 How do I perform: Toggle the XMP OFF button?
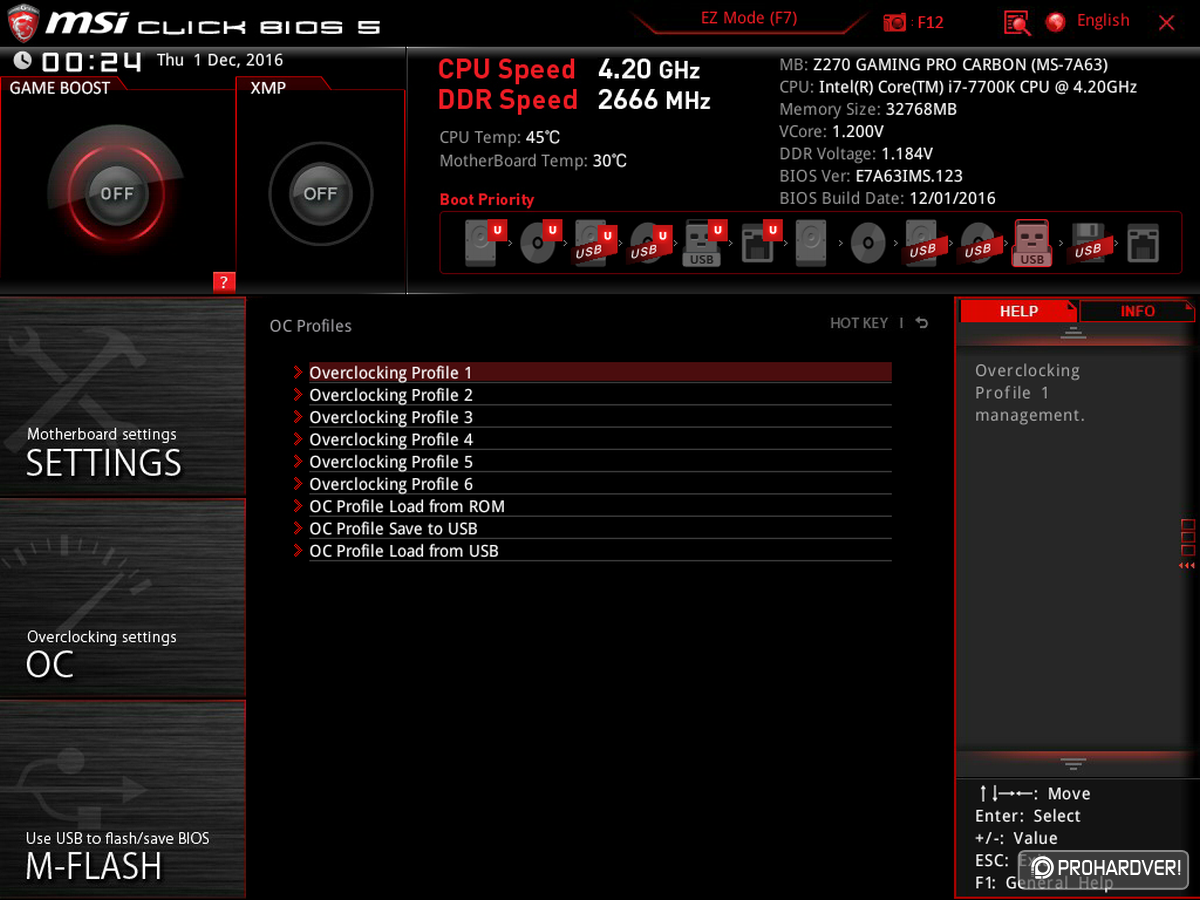[x=320, y=193]
